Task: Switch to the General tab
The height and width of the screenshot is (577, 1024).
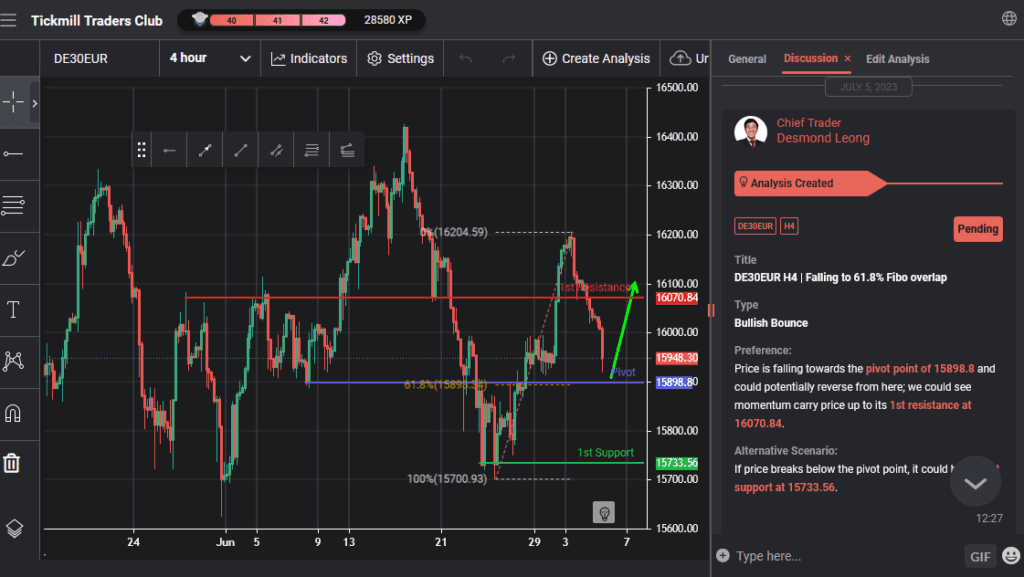Action: (747, 59)
